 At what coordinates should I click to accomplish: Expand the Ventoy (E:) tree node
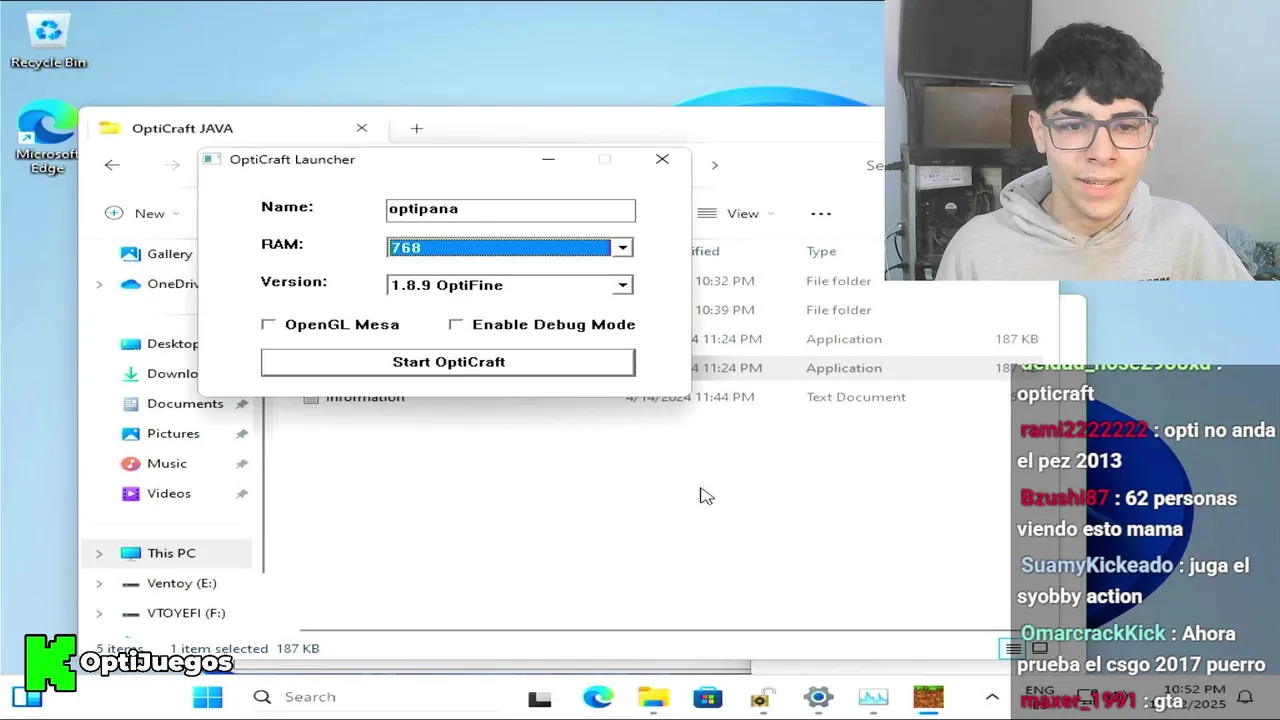pos(99,583)
